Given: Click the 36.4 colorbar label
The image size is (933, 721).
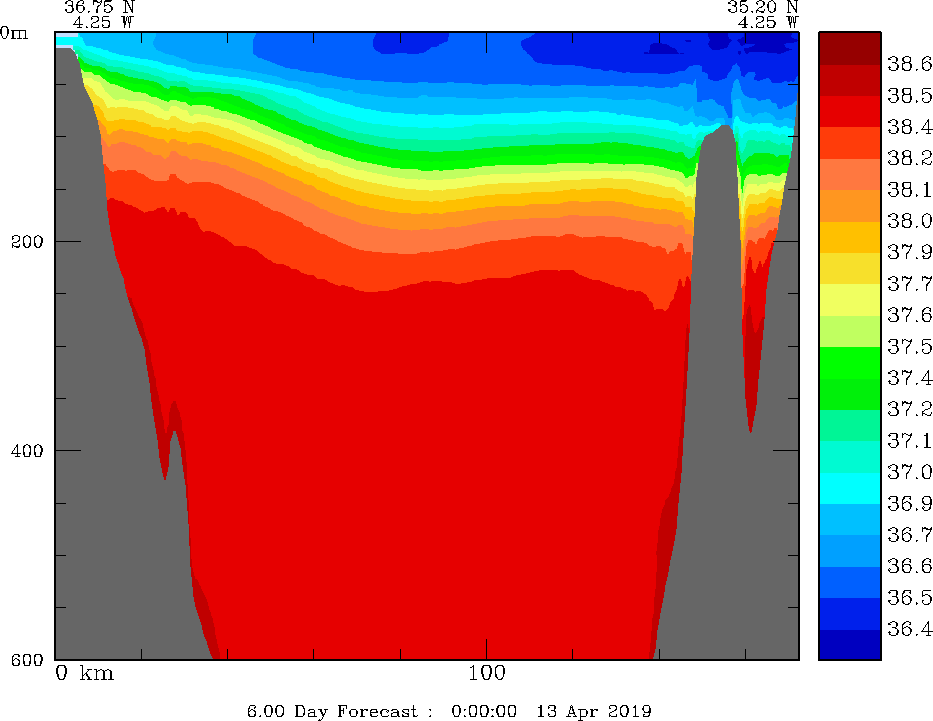Looking at the screenshot, I should click(909, 629).
